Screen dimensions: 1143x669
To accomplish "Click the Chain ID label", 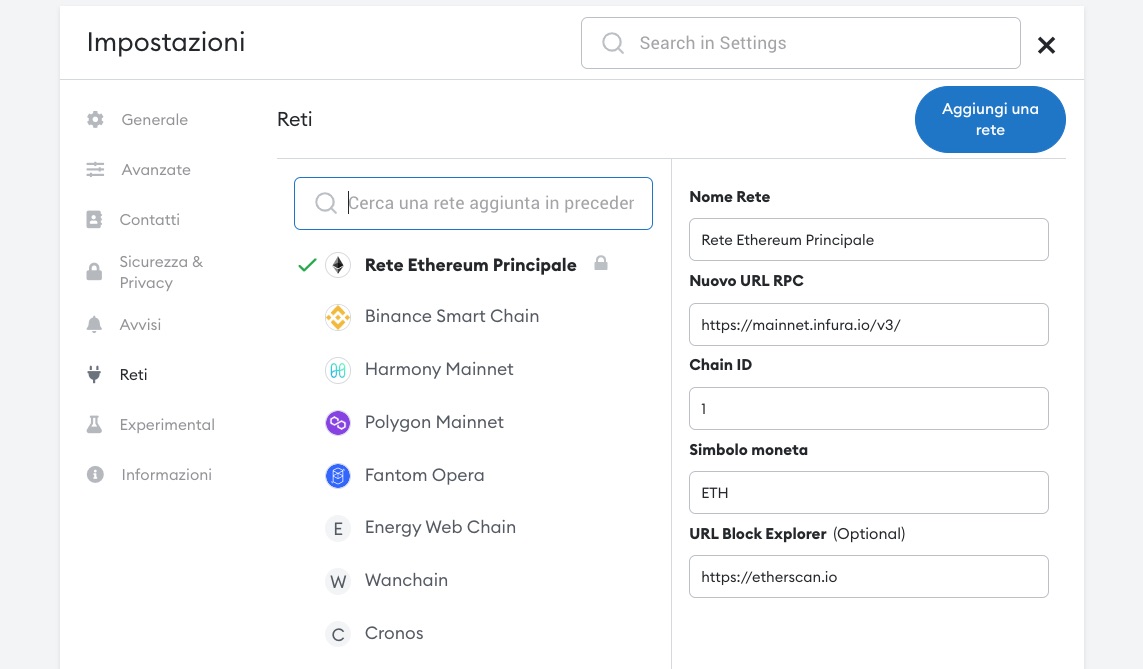I will tap(720, 365).
